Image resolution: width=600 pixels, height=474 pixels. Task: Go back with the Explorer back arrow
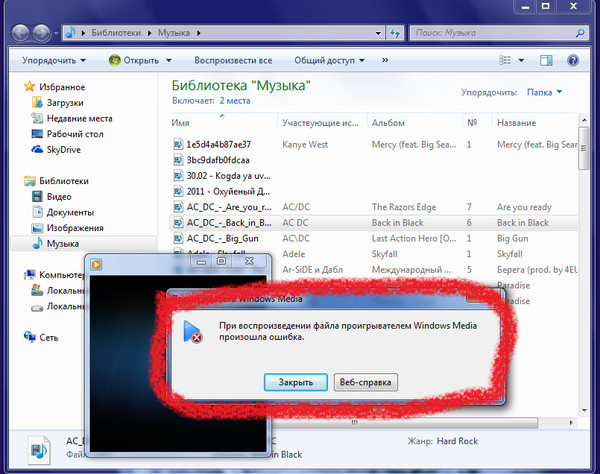pos(20,33)
